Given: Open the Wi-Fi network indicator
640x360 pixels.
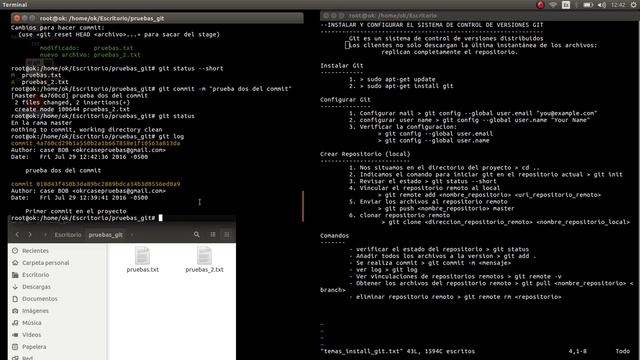Looking at the screenshot, I should pyautogui.click(x=553, y=5).
